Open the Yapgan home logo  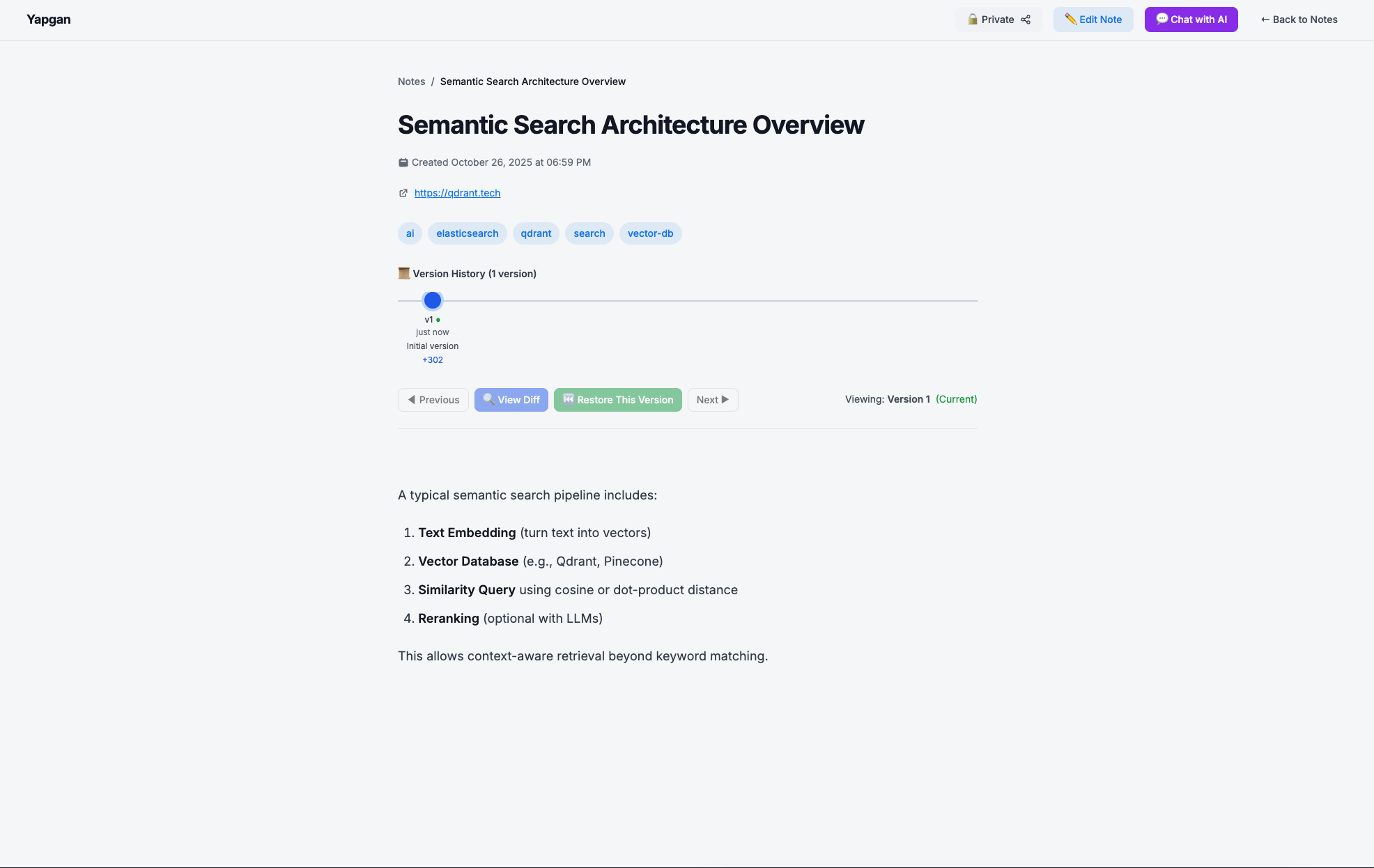point(49,20)
